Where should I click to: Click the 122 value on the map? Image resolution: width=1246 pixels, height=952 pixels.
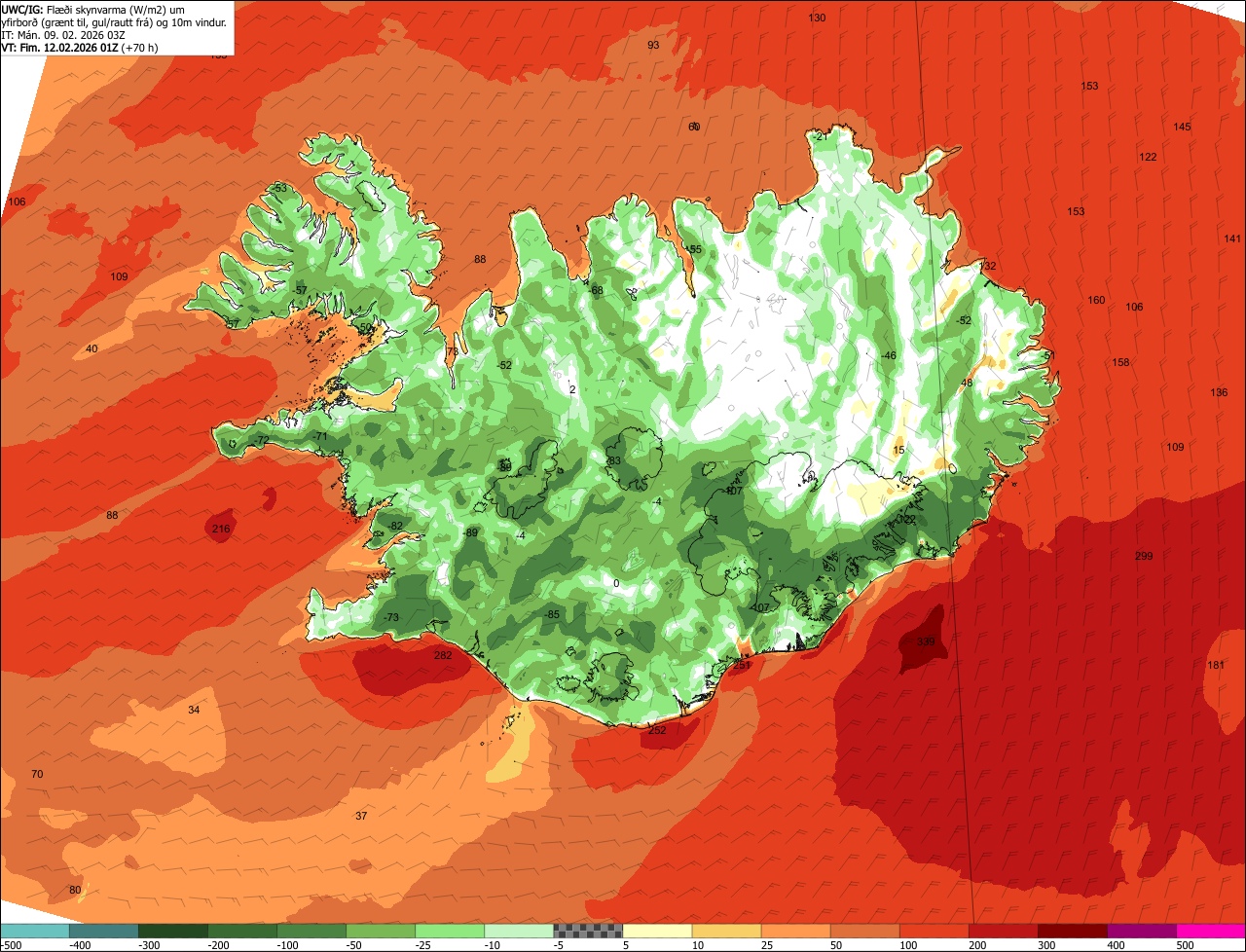pyautogui.click(x=1148, y=158)
